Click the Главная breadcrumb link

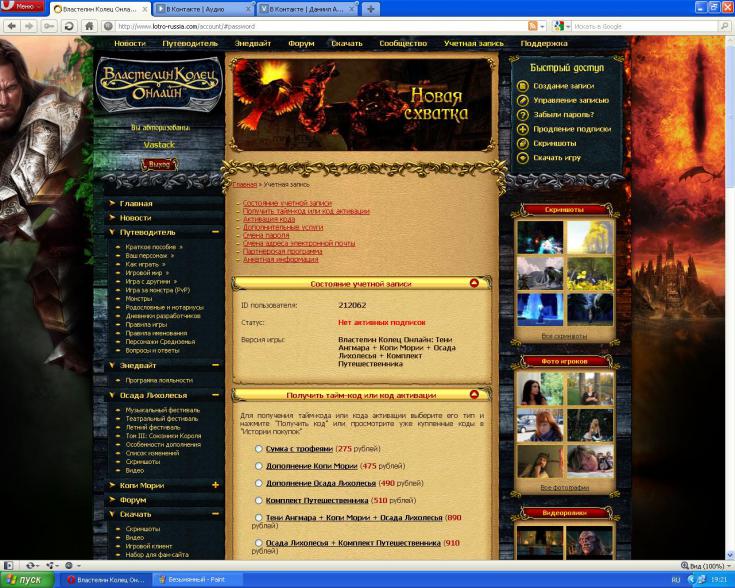[x=245, y=185]
